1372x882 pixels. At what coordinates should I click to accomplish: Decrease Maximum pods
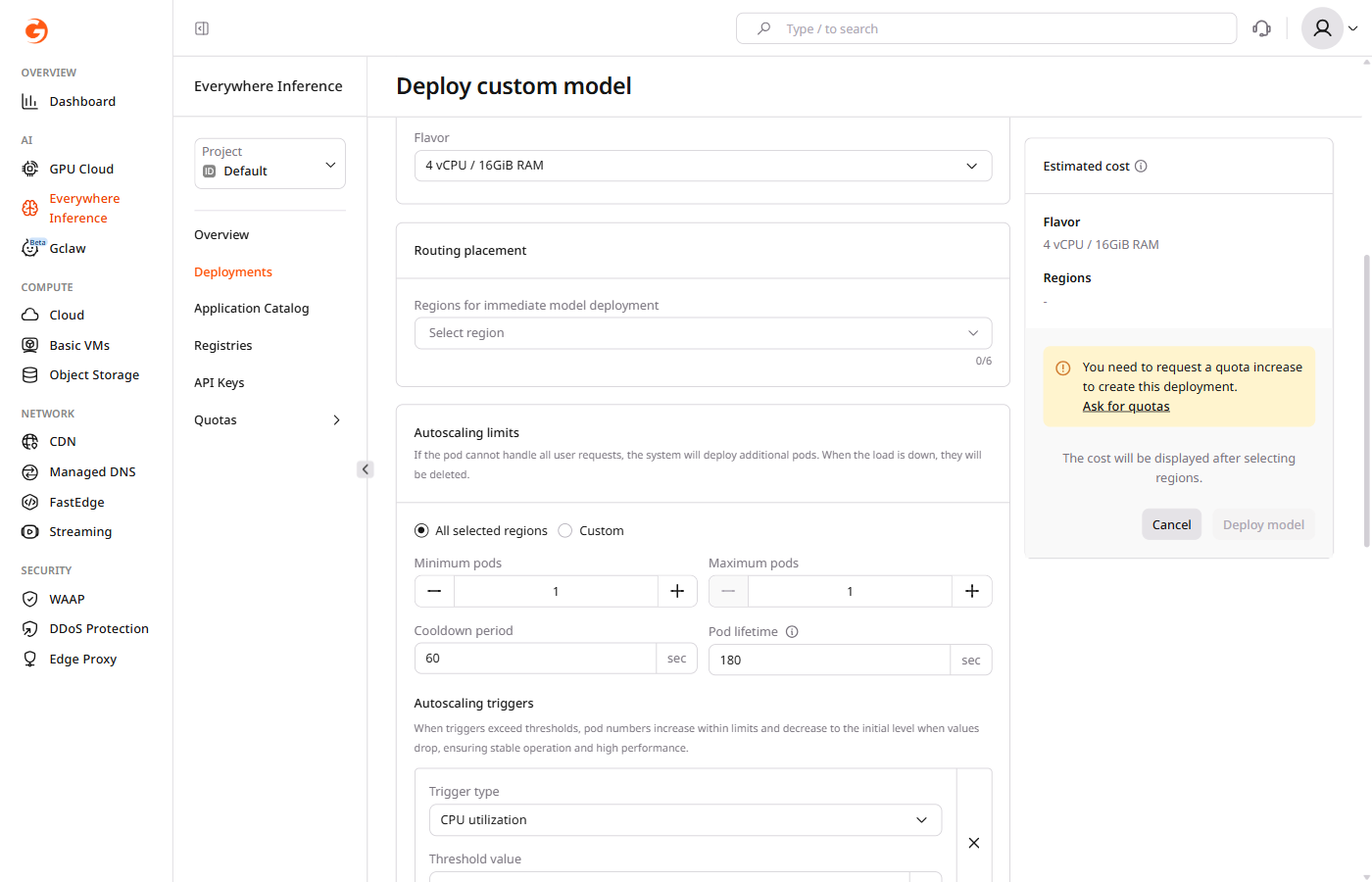tap(728, 591)
